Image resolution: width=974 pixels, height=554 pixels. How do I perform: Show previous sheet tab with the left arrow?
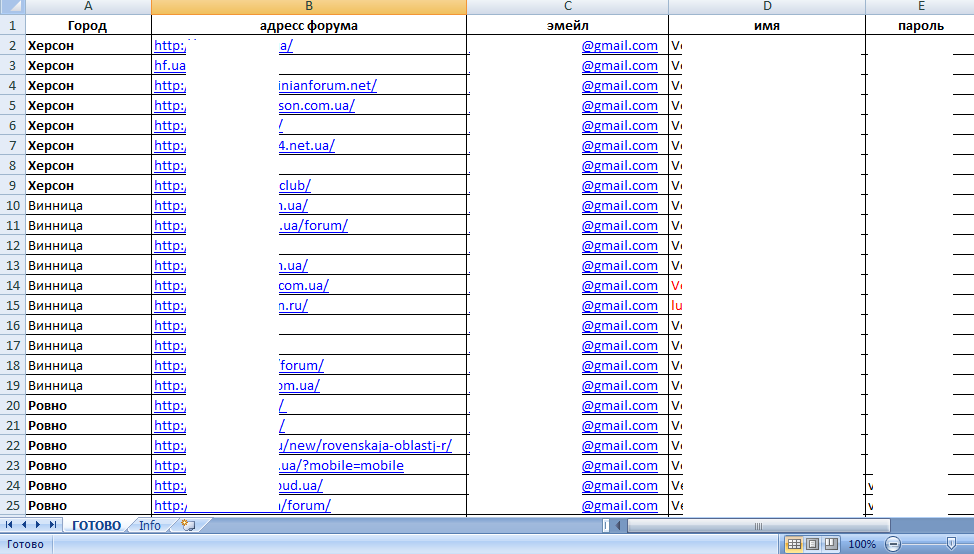[24, 525]
